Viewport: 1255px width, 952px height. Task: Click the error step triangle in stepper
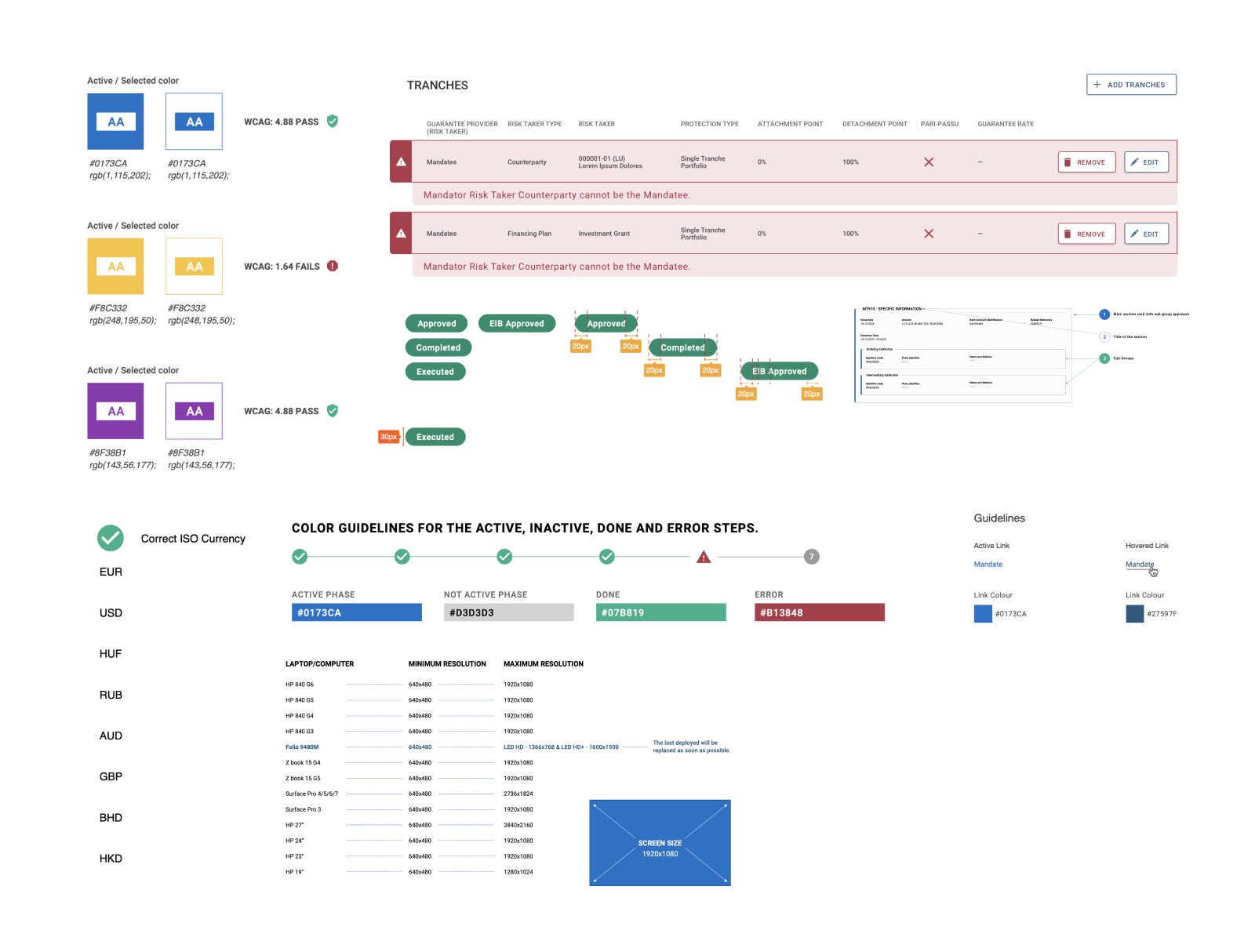(704, 557)
